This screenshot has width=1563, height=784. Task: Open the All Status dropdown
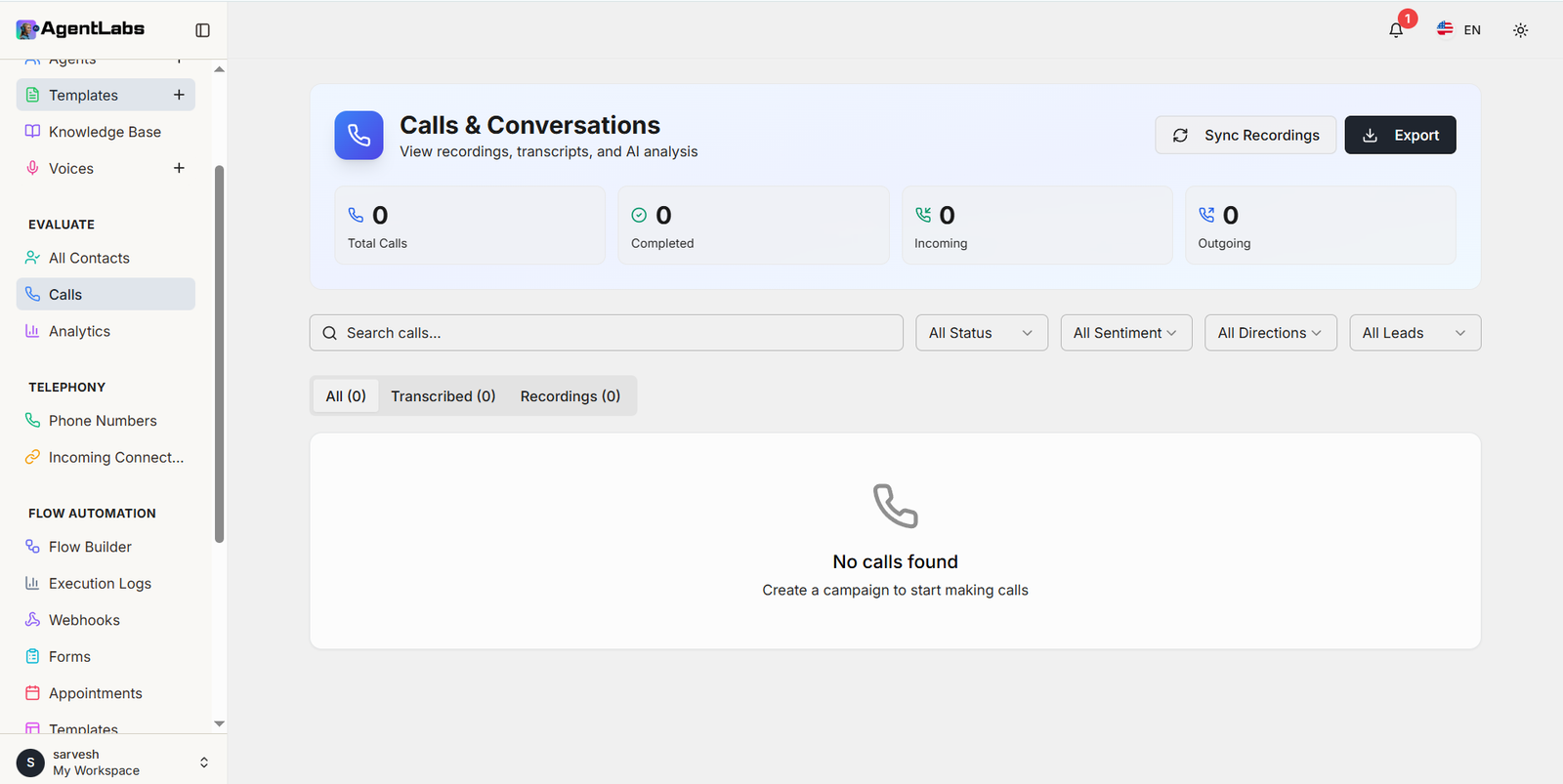(982, 333)
